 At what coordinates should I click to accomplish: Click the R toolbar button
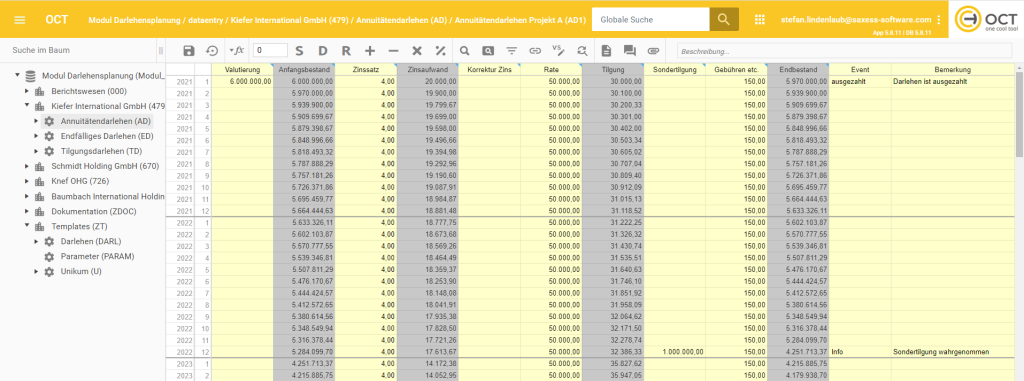tap(346, 50)
